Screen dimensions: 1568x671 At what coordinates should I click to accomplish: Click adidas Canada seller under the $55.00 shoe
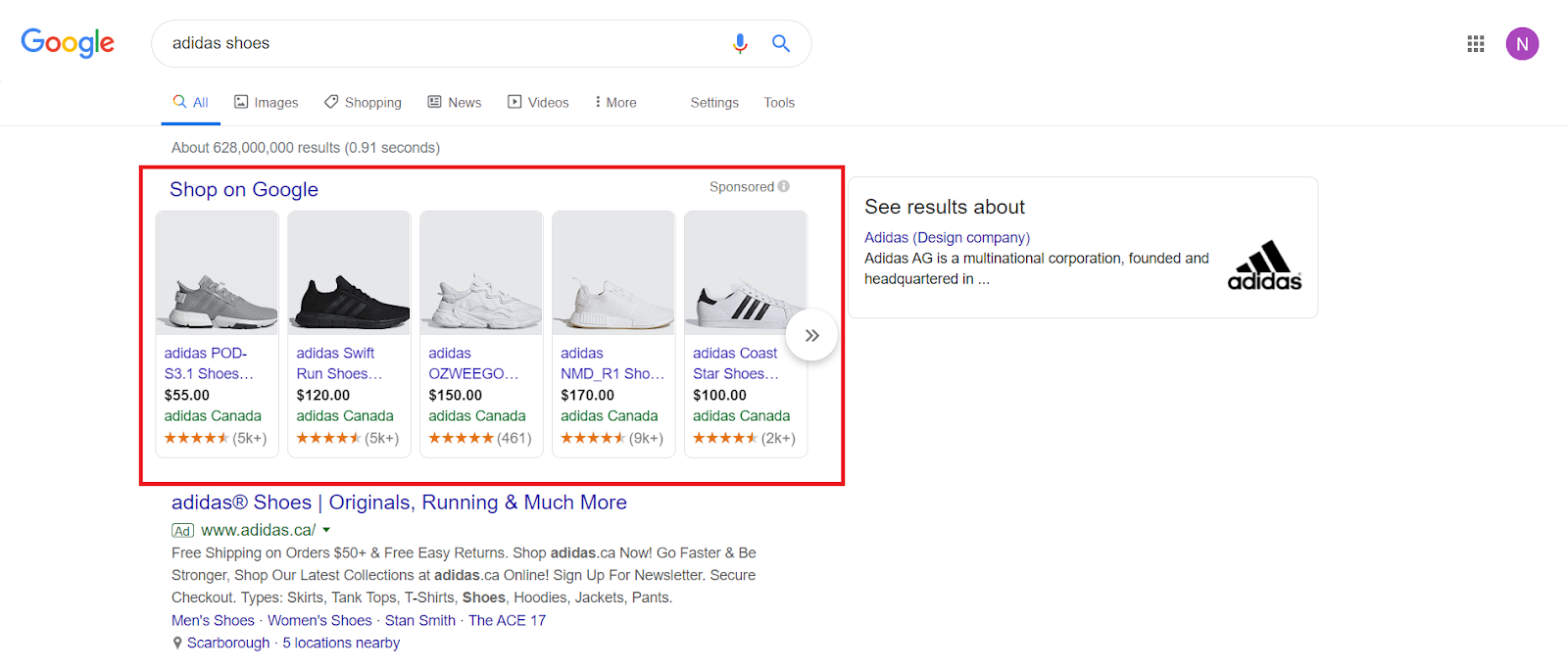(213, 416)
